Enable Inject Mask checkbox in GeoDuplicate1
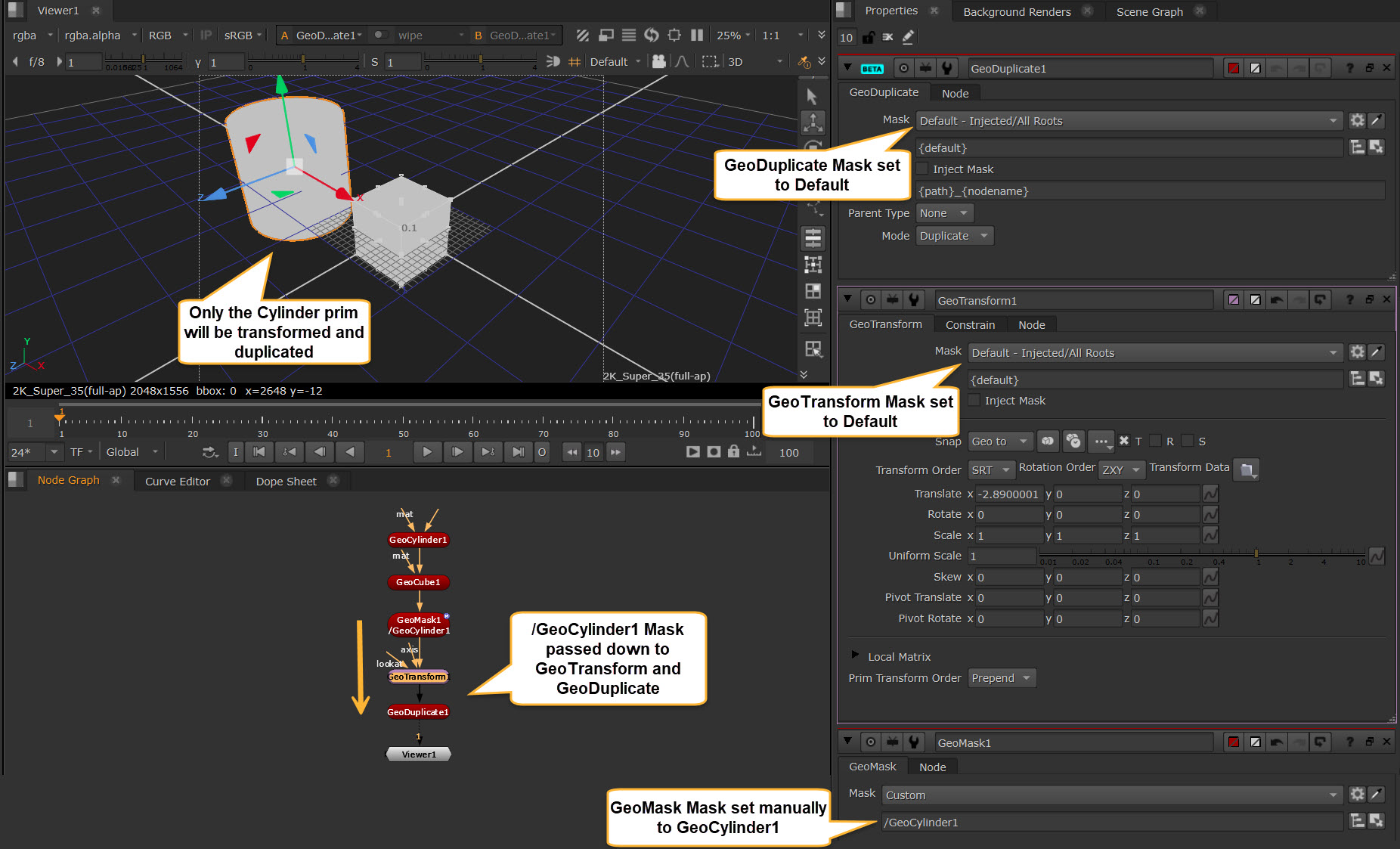 pos(923,169)
